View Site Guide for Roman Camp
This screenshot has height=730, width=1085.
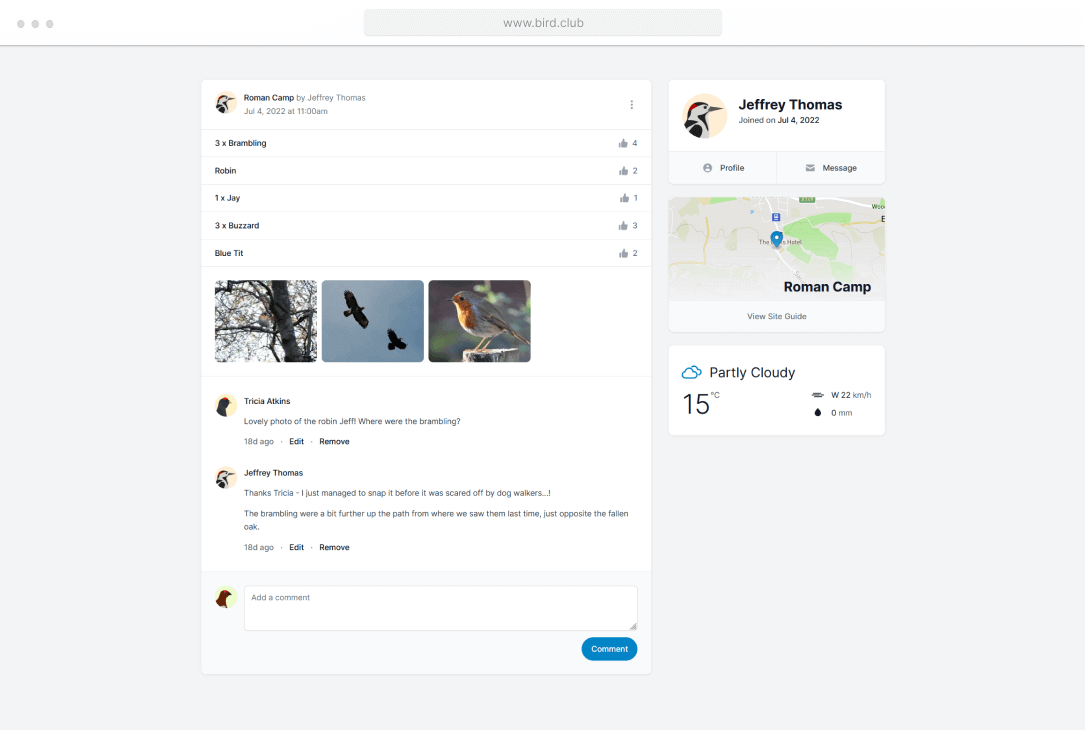coord(777,316)
